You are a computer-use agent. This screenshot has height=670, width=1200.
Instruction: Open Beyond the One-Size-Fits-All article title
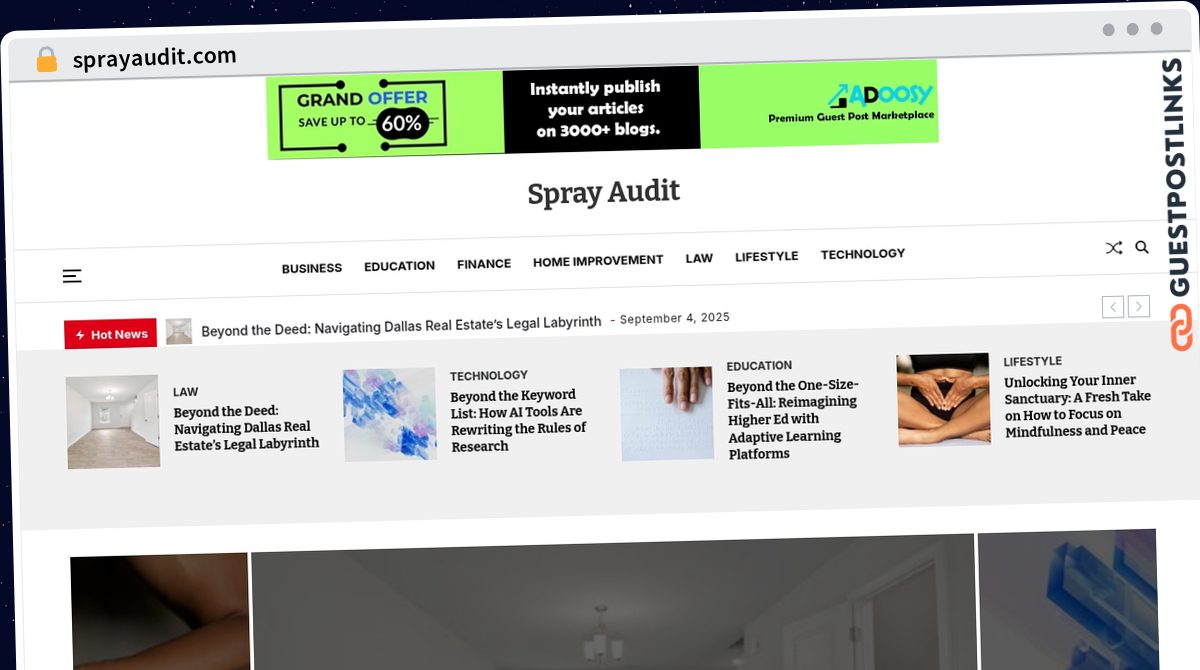click(x=793, y=419)
